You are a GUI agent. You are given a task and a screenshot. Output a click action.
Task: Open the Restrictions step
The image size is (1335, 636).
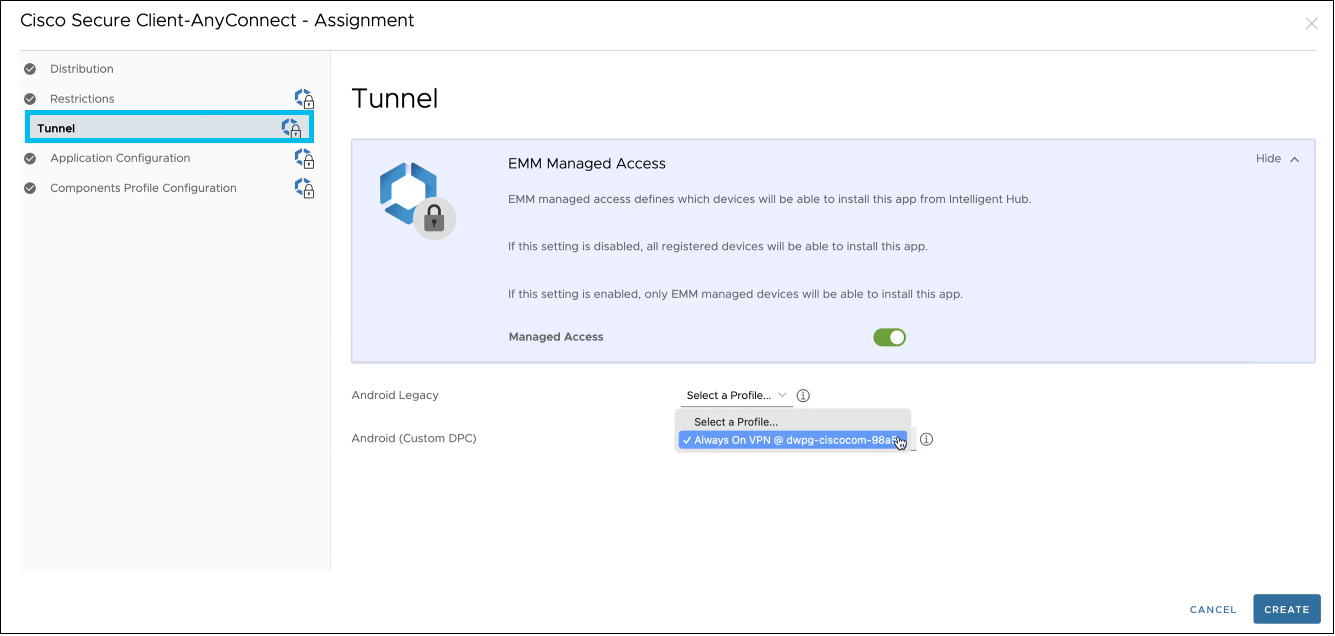(x=82, y=99)
